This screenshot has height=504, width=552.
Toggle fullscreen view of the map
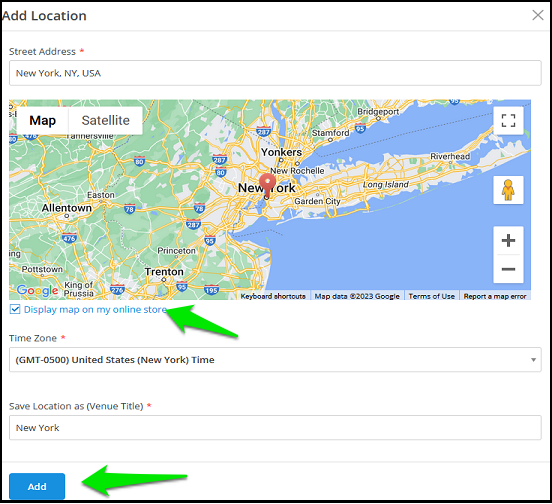point(508,121)
